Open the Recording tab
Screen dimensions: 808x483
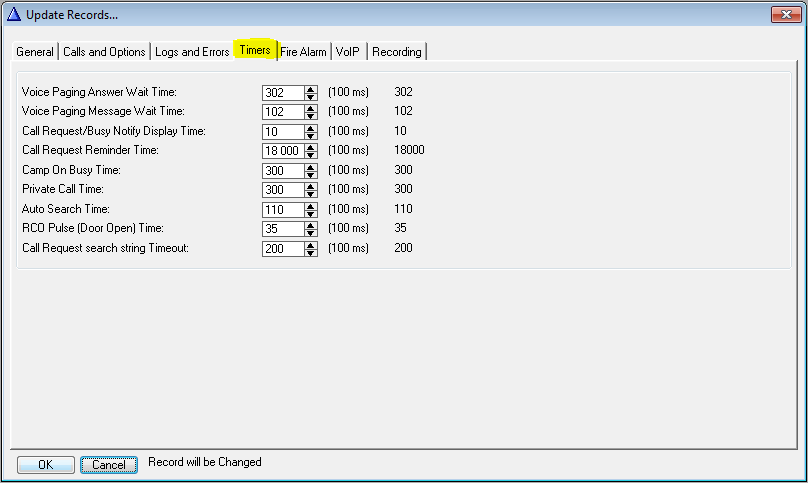pos(397,52)
